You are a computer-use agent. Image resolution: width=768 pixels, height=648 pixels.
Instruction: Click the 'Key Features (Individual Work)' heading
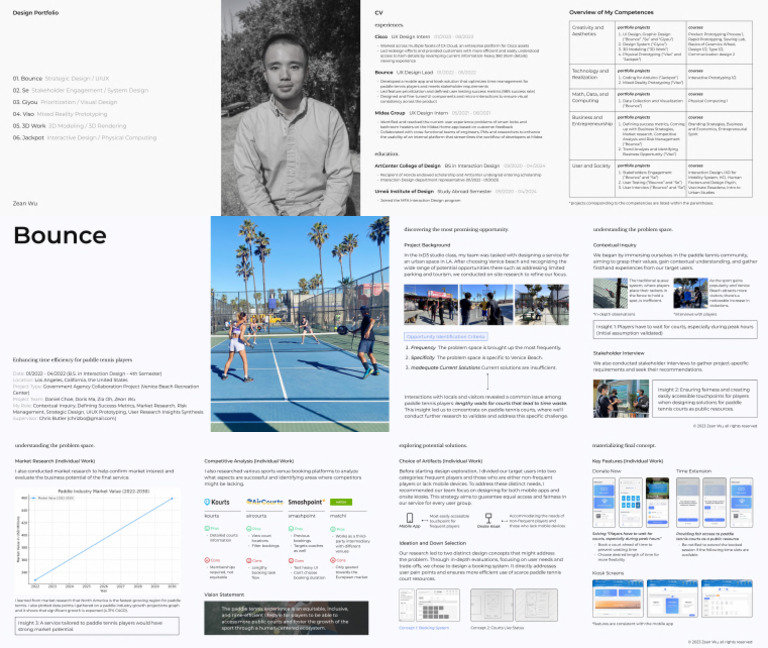627,461
